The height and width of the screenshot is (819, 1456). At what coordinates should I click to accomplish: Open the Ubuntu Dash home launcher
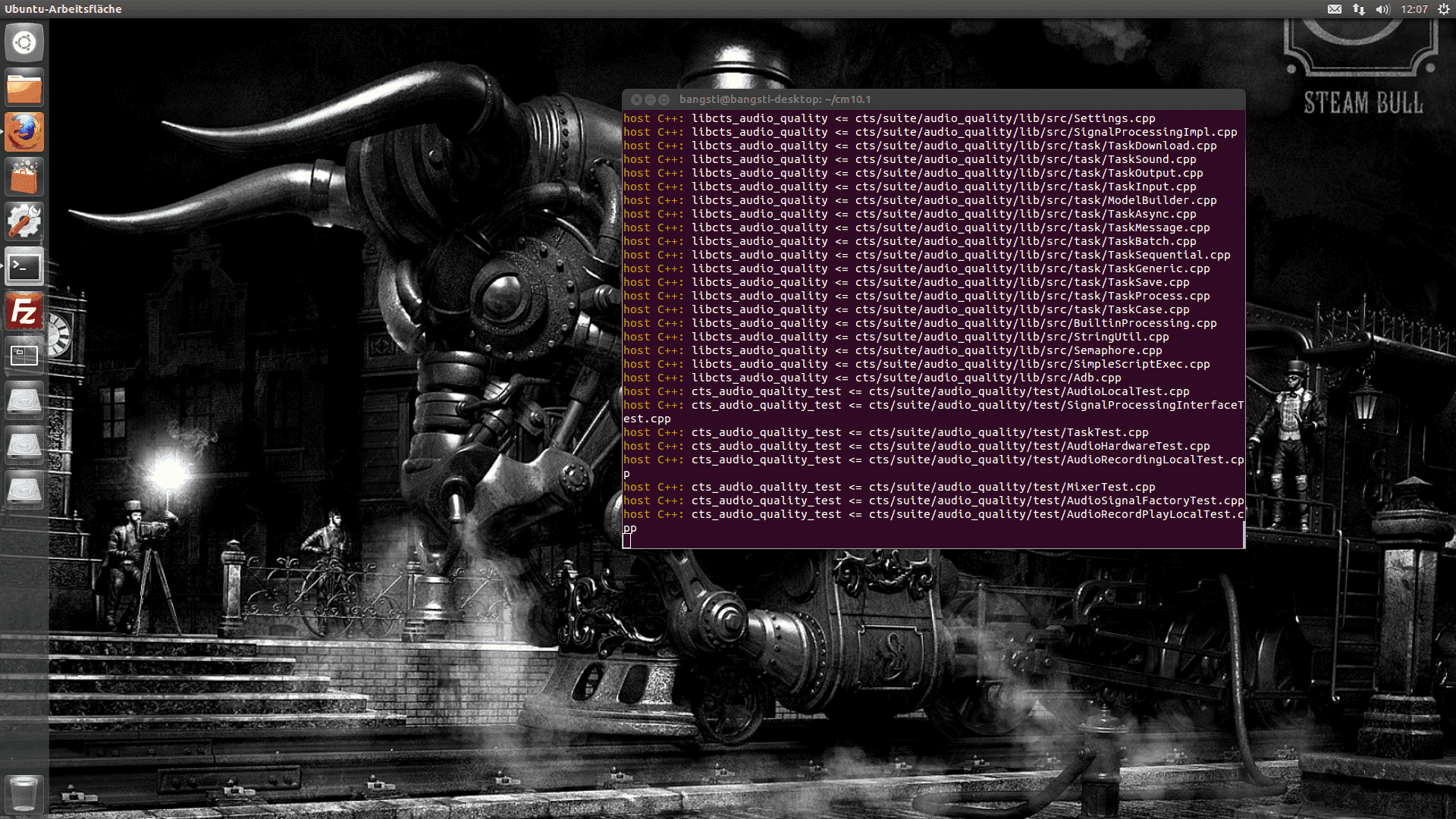click(x=24, y=42)
